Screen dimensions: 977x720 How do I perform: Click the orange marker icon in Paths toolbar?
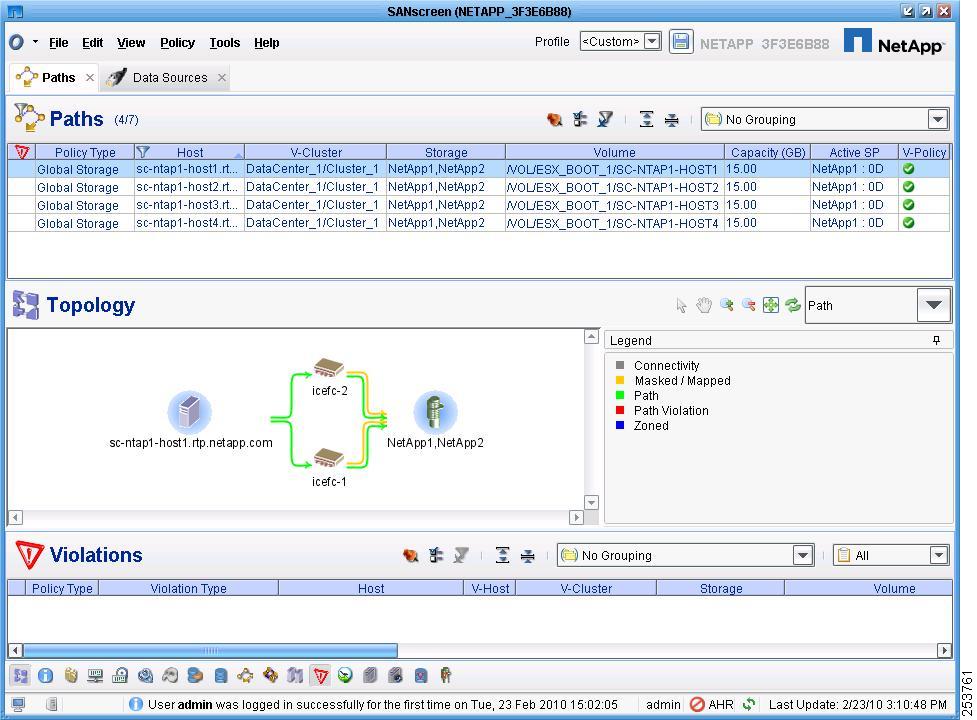pyautogui.click(x=554, y=119)
